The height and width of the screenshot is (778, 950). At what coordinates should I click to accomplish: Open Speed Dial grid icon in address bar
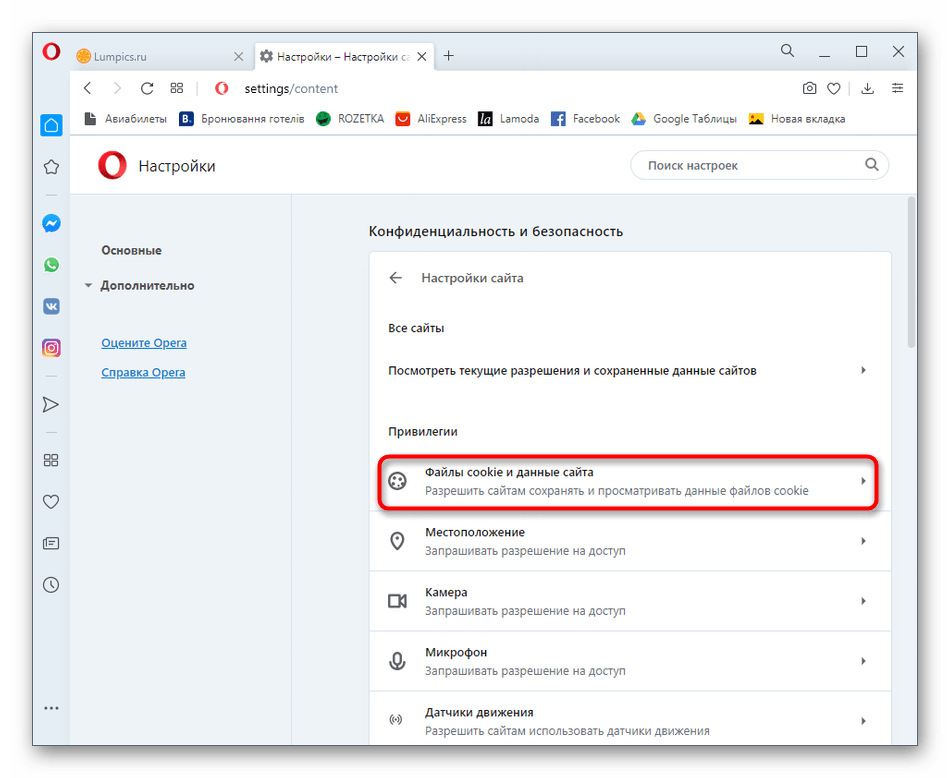[176, 88]
